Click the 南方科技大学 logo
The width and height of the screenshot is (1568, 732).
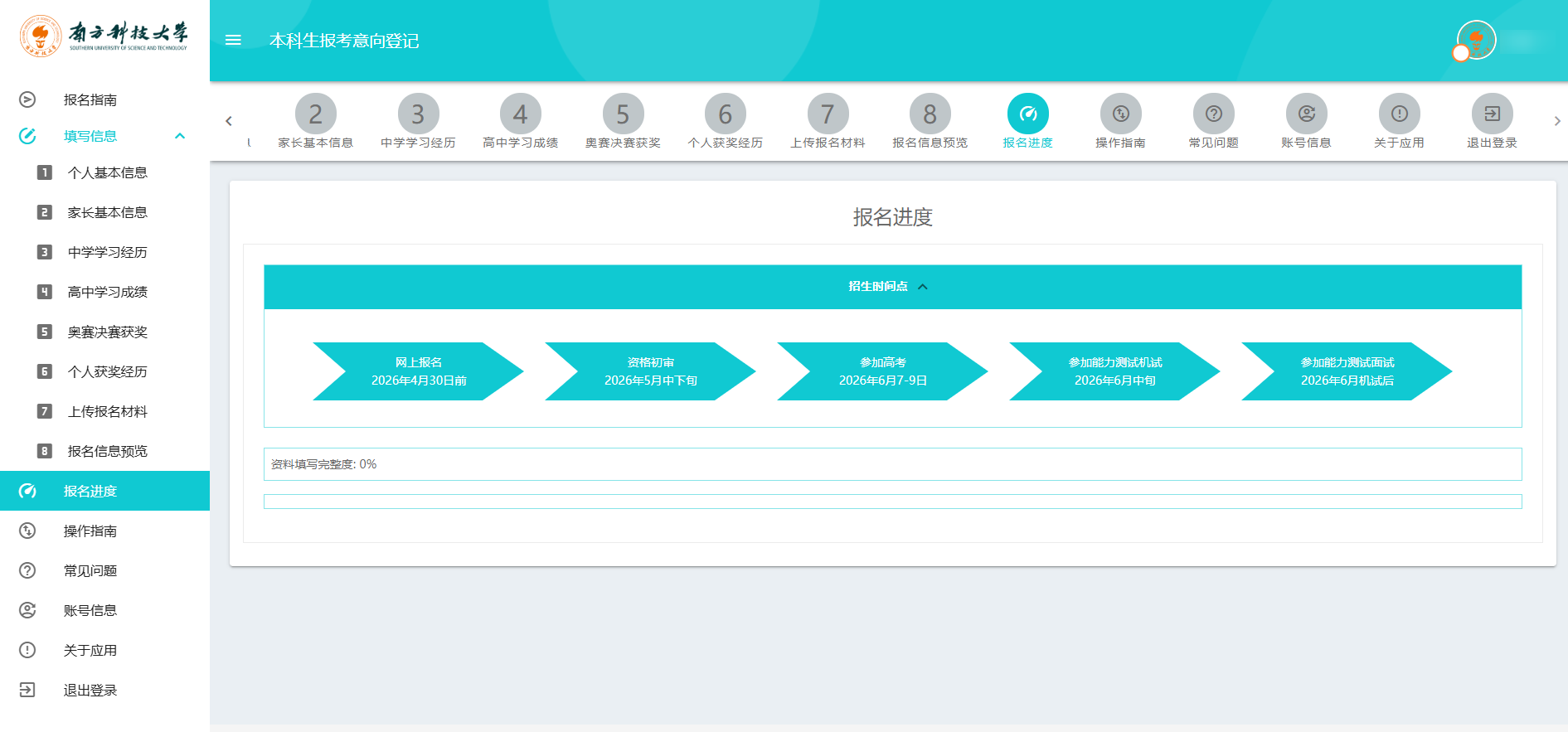(104, 36)
